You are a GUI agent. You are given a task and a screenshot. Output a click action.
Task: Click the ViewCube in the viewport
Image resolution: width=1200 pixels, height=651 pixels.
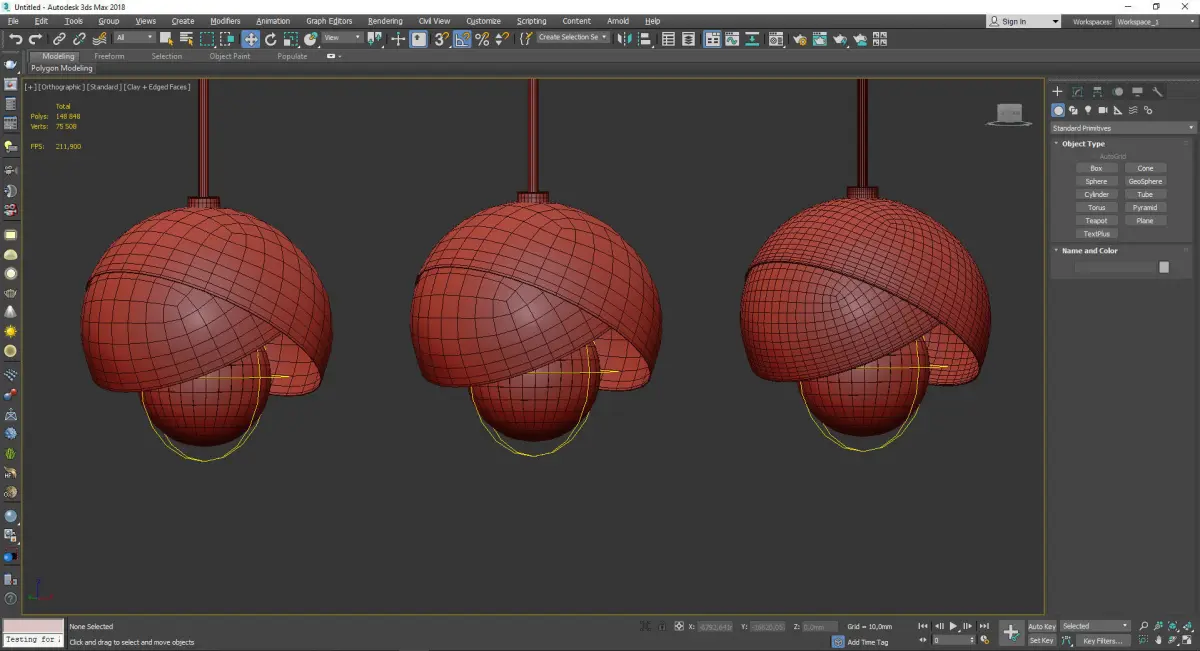[1010, 114]
